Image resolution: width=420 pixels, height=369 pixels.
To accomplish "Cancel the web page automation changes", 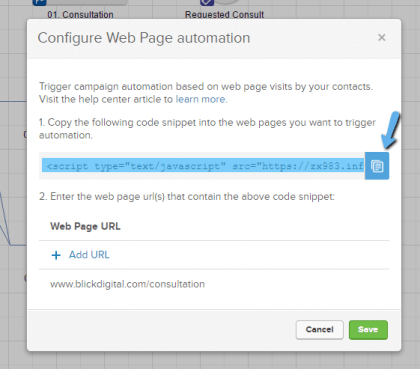I will click(319, 330).
